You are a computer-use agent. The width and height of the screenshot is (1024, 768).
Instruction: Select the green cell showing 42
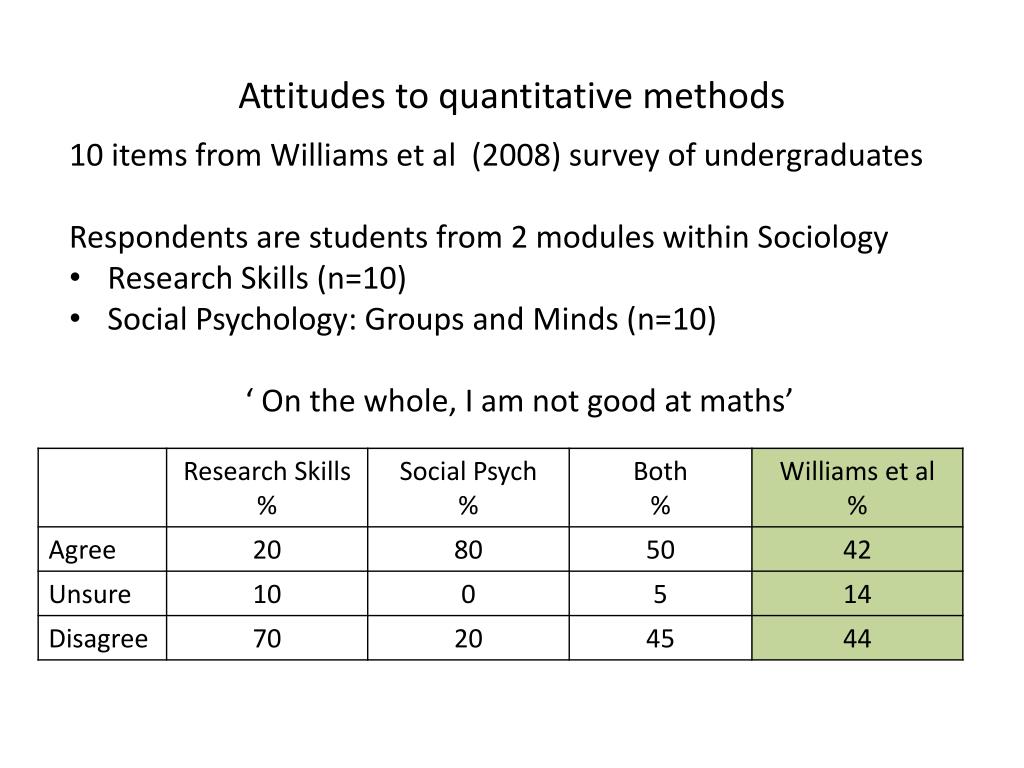[x=857, y=550]
